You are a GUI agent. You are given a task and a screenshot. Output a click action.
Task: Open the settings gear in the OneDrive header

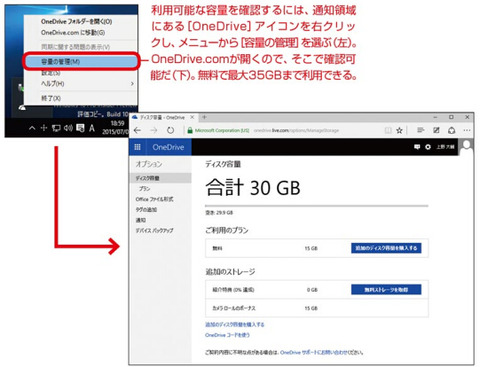pos(428,147)
